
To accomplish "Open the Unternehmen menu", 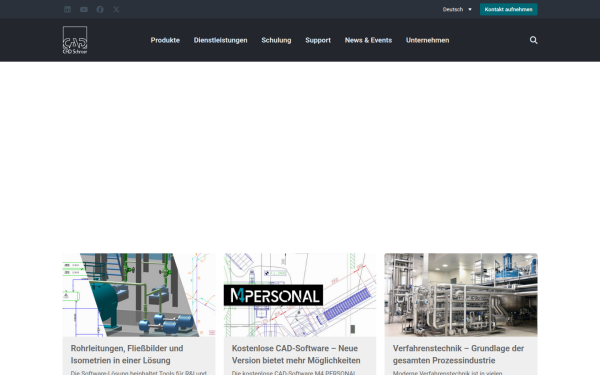I will (427, 40).
